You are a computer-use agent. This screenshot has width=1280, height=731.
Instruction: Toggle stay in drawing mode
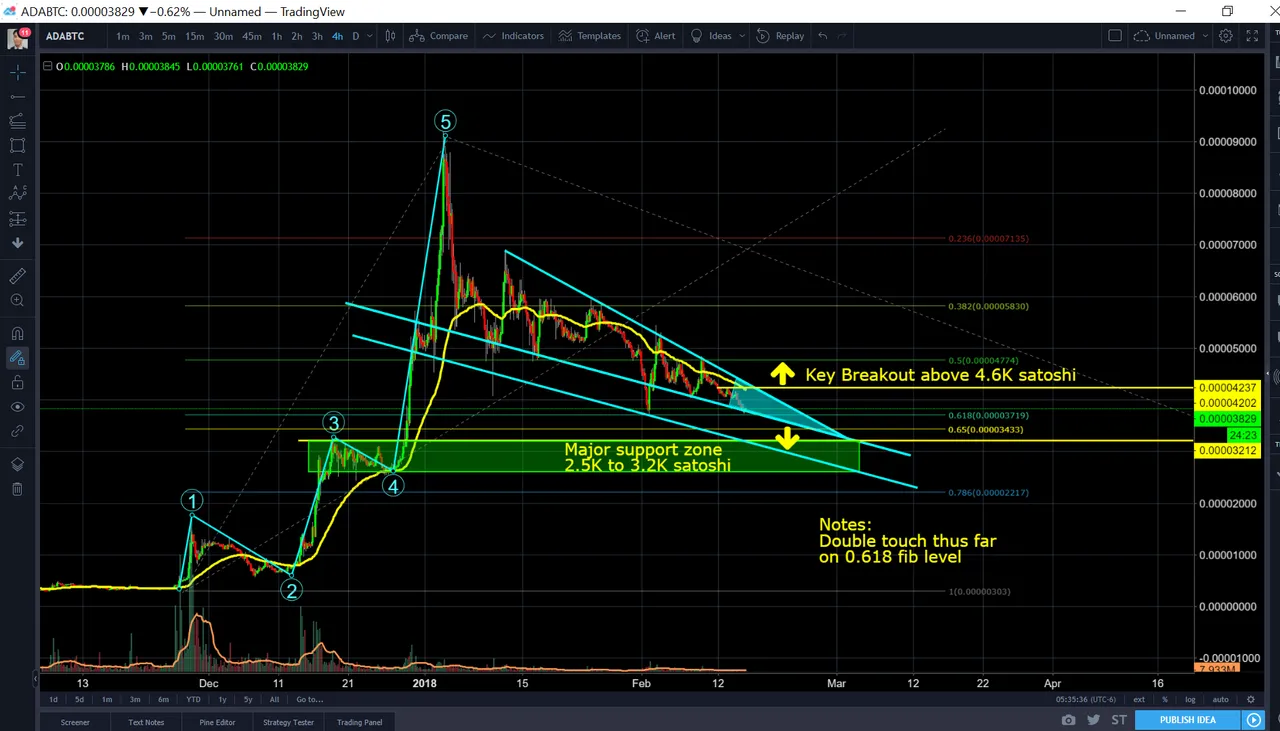[17, 358]
